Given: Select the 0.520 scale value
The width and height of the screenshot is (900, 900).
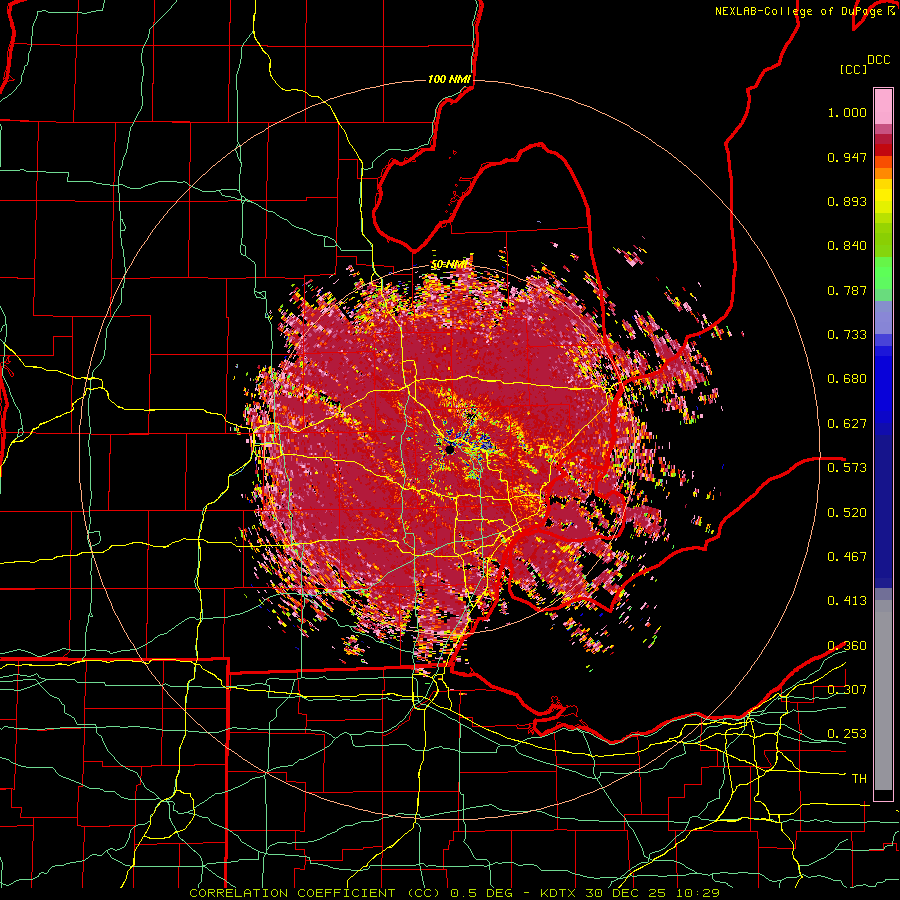Looking at the screenshot, I should pyautogui.click(x=847, y=512).
